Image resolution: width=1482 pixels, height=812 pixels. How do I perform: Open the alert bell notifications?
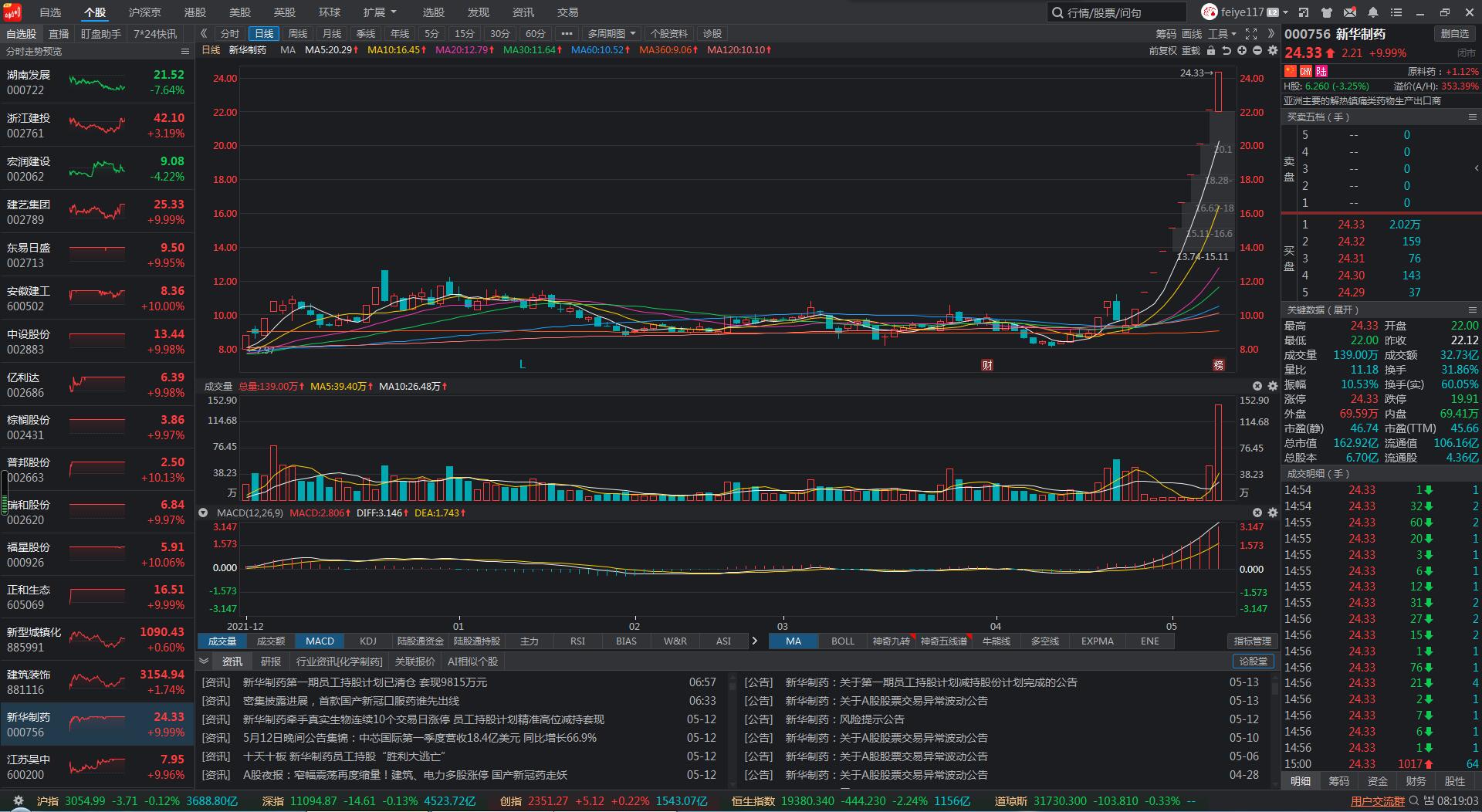pos(1373,12)
